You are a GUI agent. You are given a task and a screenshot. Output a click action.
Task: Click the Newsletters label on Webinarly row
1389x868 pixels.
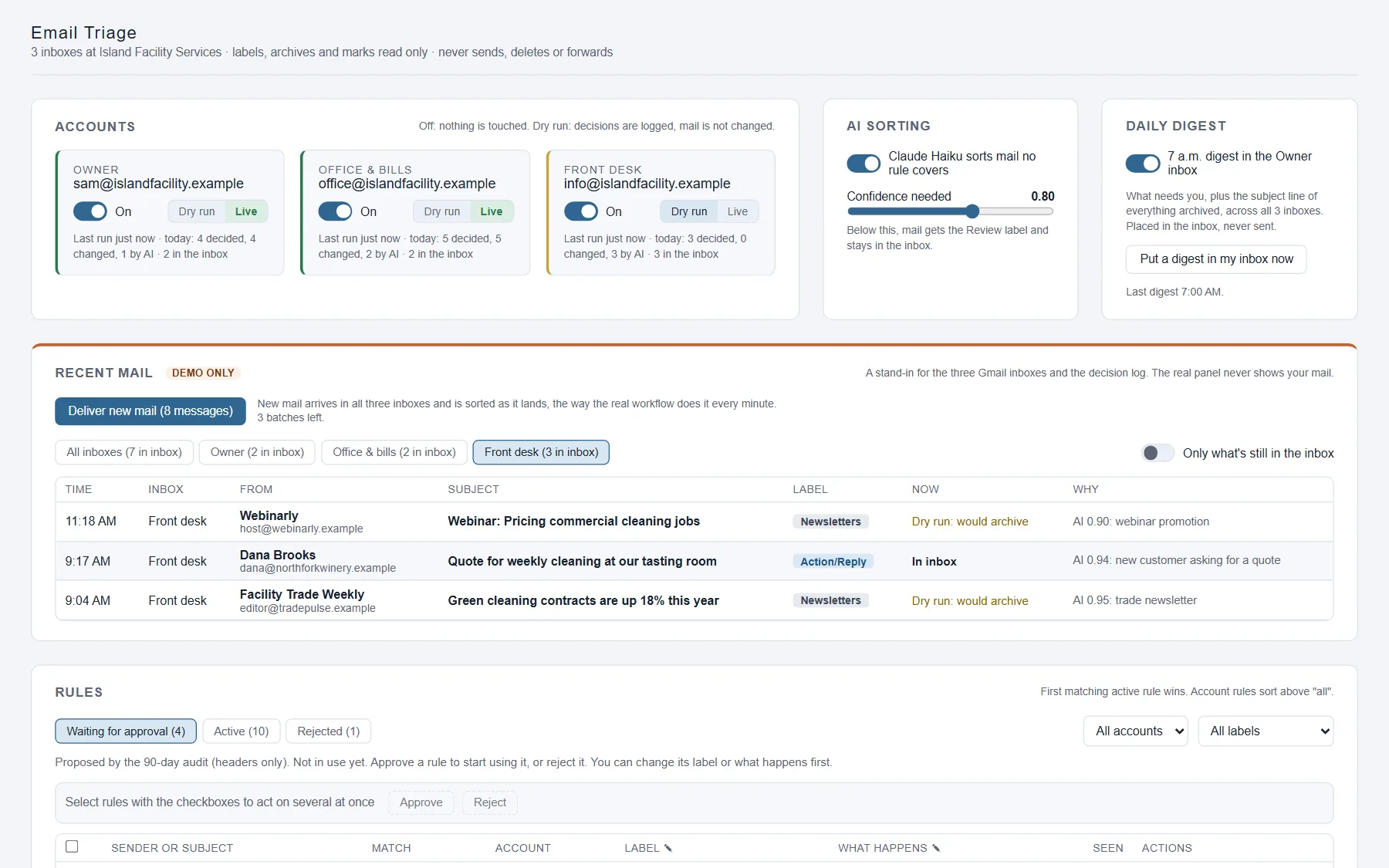(x=831, y=522)
